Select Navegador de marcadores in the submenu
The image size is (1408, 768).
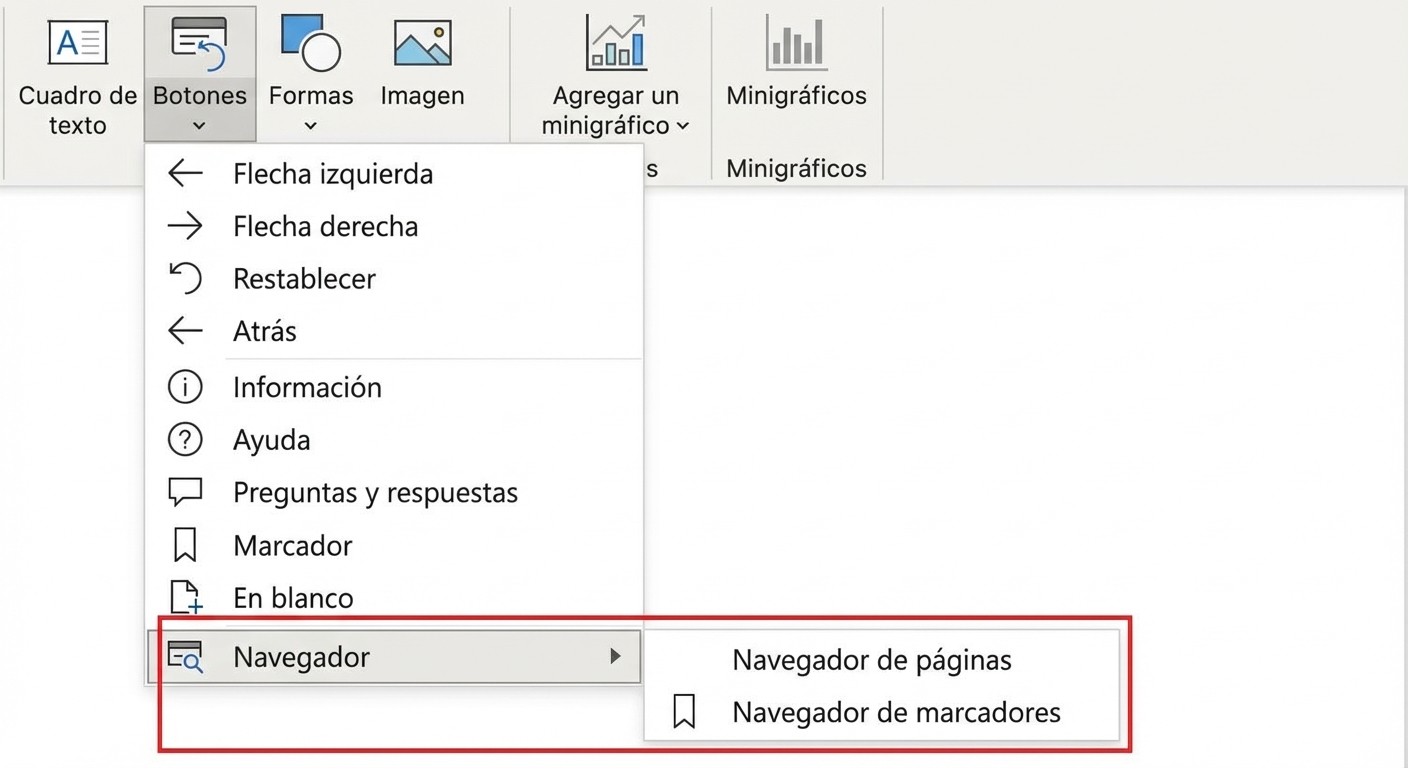coord(881,712)
